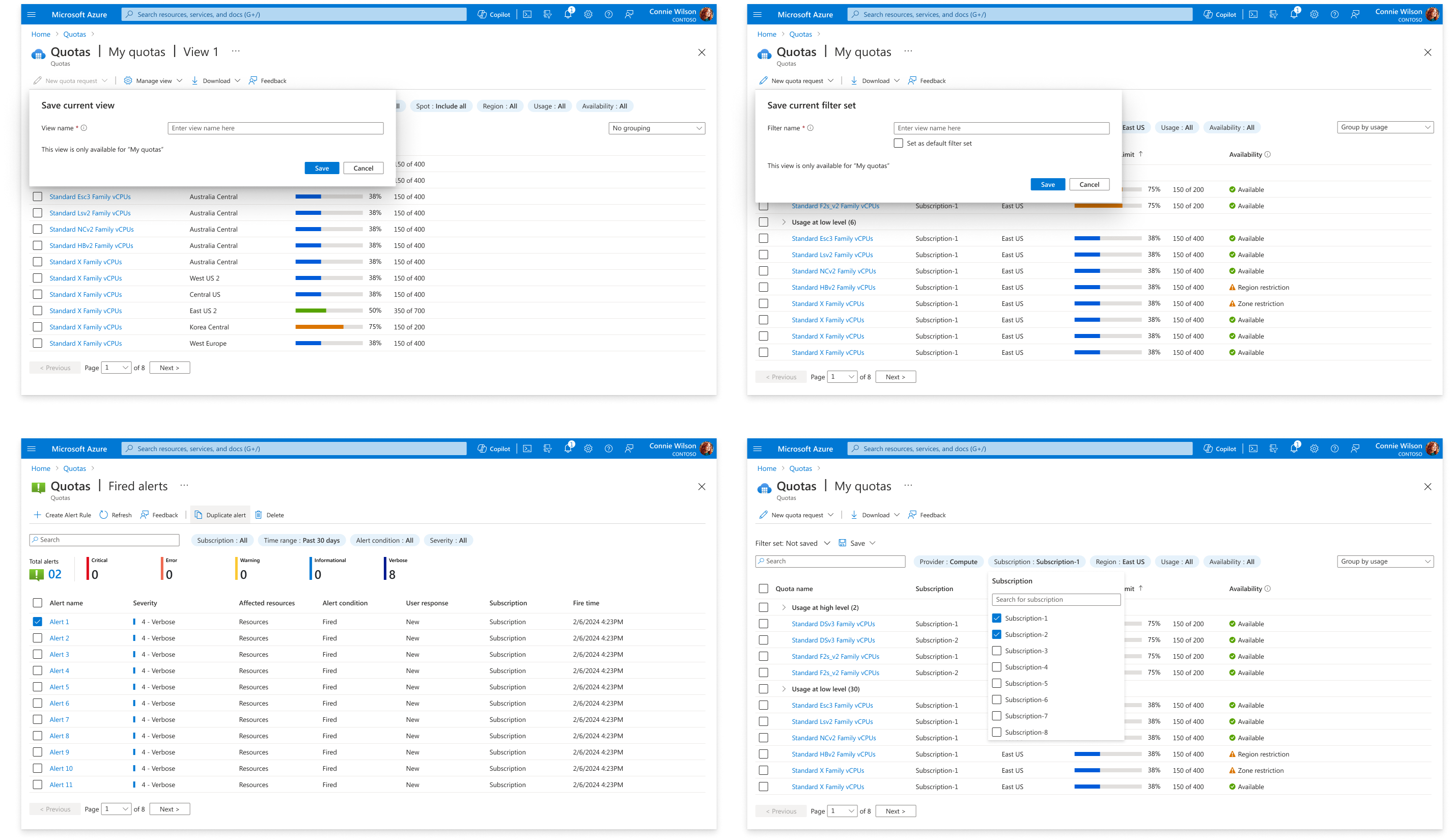Open the Alert 5 link
The width and height of the screenshot is (1450, 840).
click(59, 687)
